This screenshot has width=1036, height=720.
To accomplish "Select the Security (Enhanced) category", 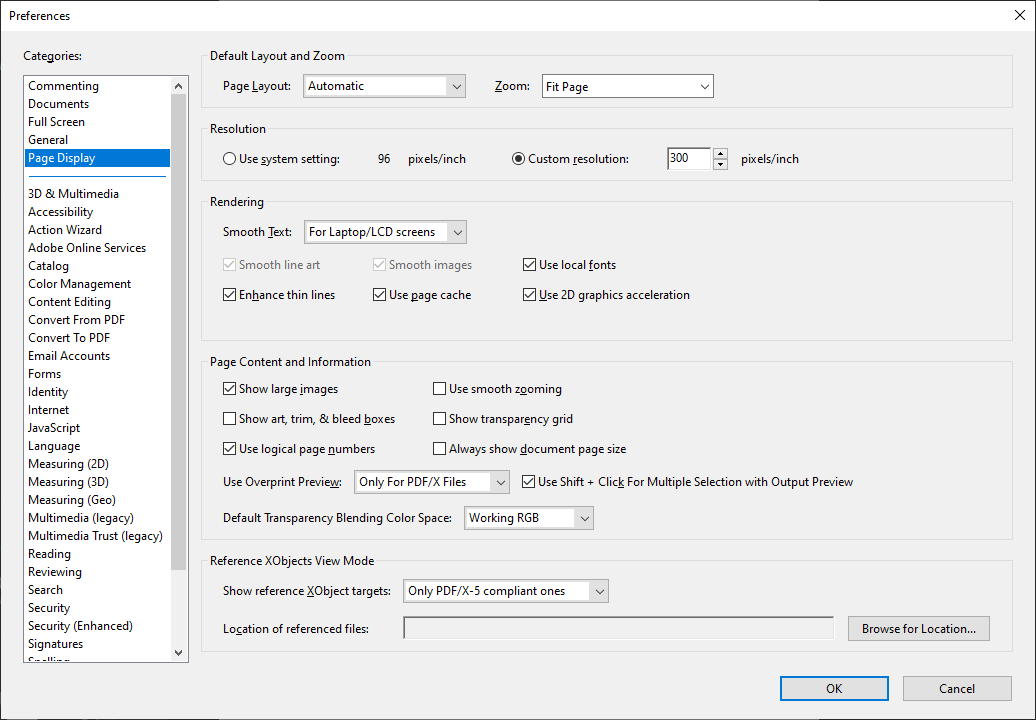I will [x=80, y=625].
